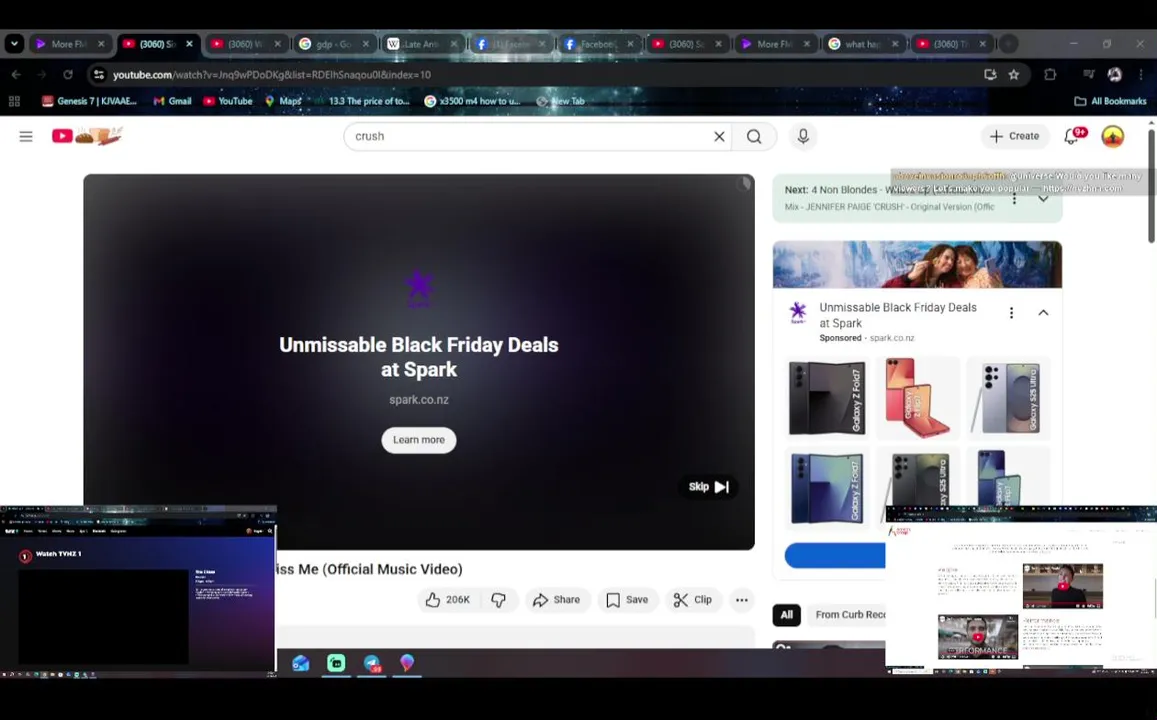Create a clip with the Clip button
Viewport: 1157px width, 720px height.
coord(693,600)
